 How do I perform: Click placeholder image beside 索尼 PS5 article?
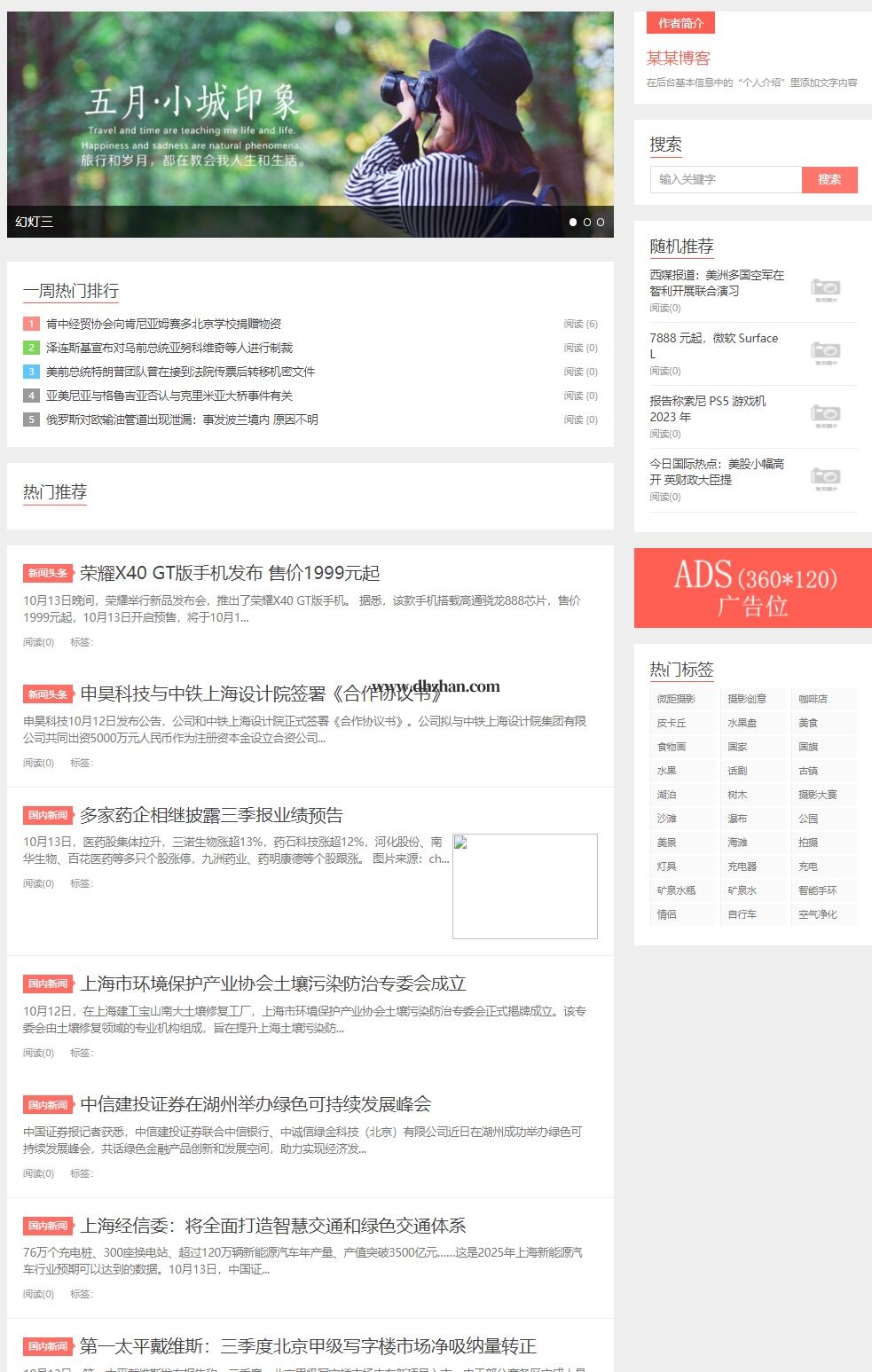(x=825, y=416)
